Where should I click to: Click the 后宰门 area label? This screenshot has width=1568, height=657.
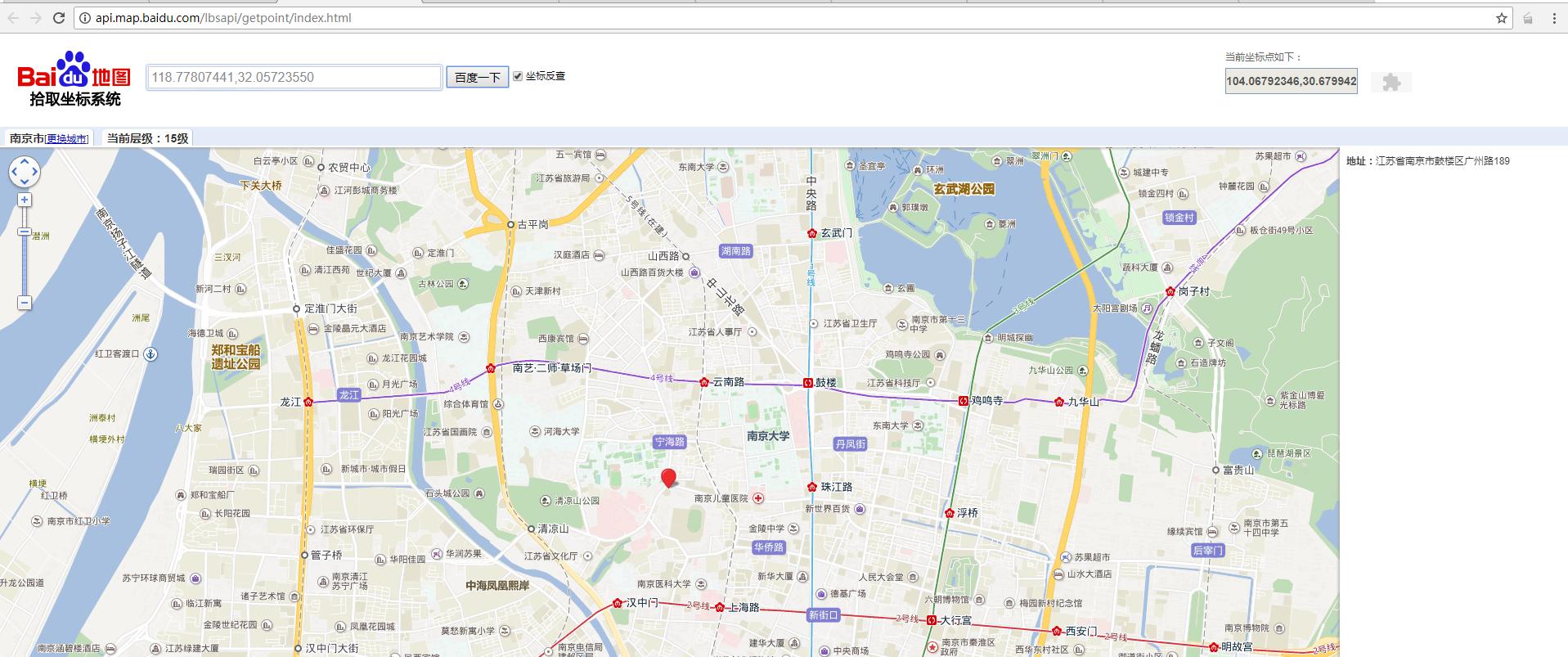tap(1207, 551)
